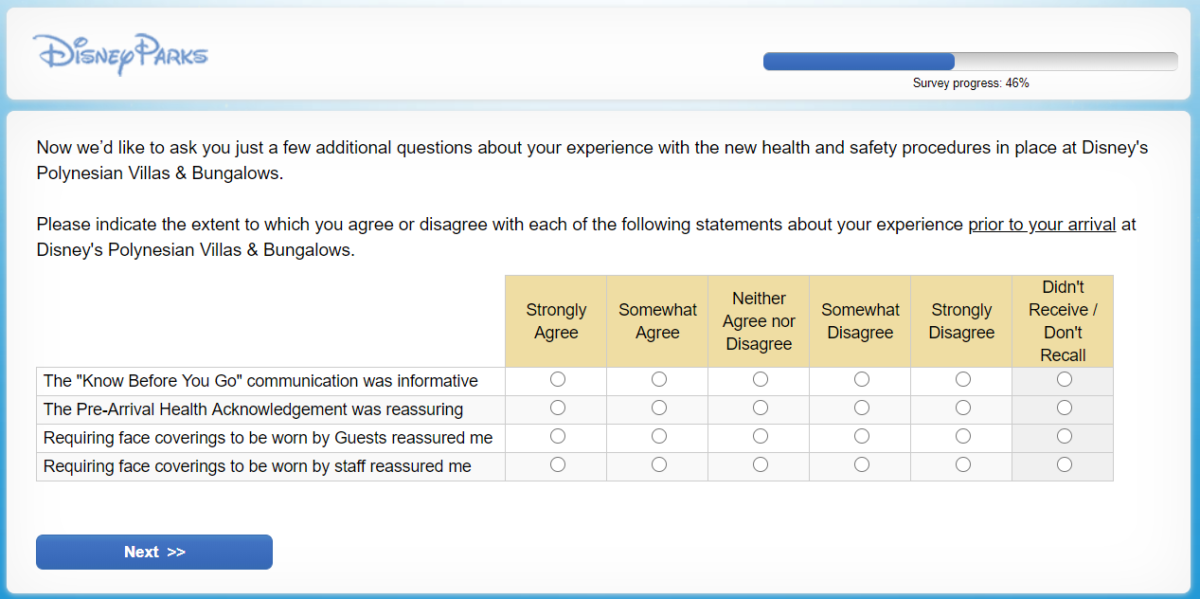Select Strongly Agree for Pre-Arrival Health Acknowledgement
This screenshot has height=599, width=1200.
click(558, 408)
